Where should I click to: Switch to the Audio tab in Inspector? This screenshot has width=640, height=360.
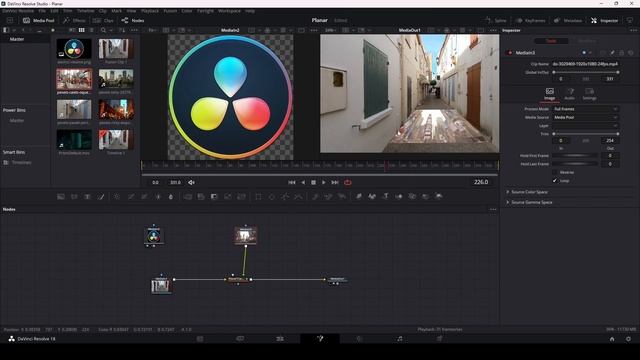[569, 94]
